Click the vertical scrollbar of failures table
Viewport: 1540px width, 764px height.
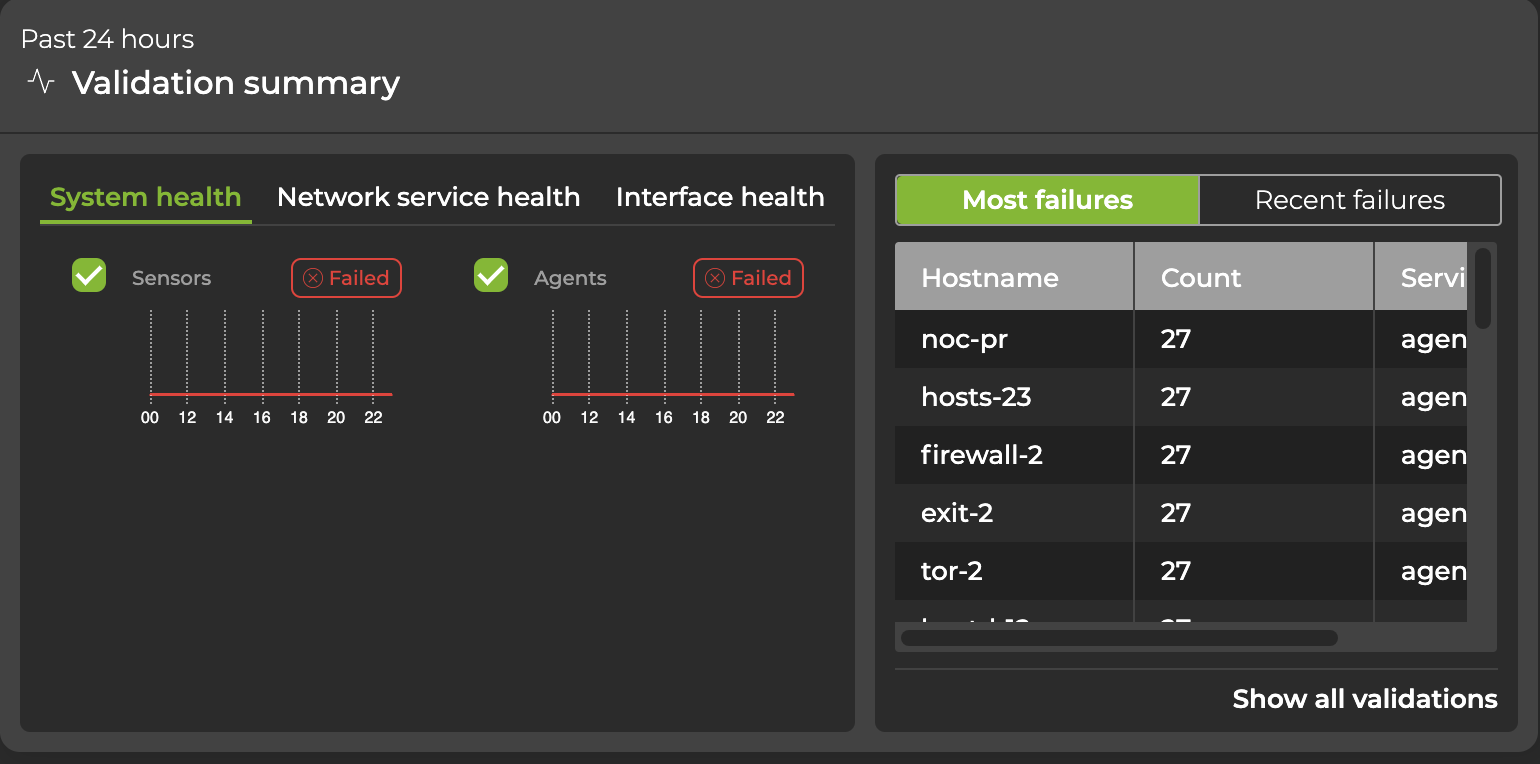[1482, 288]
